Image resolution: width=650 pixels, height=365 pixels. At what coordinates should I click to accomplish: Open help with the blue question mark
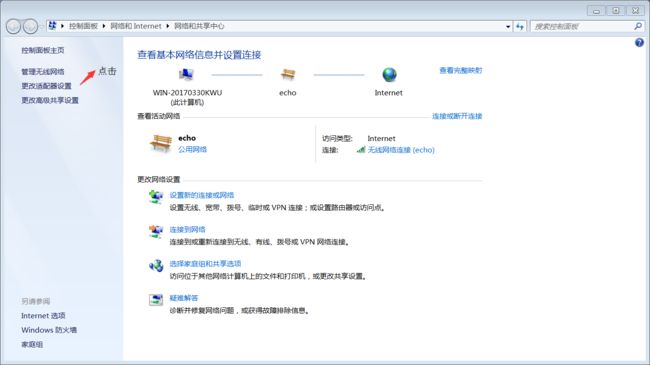(639, 42)
